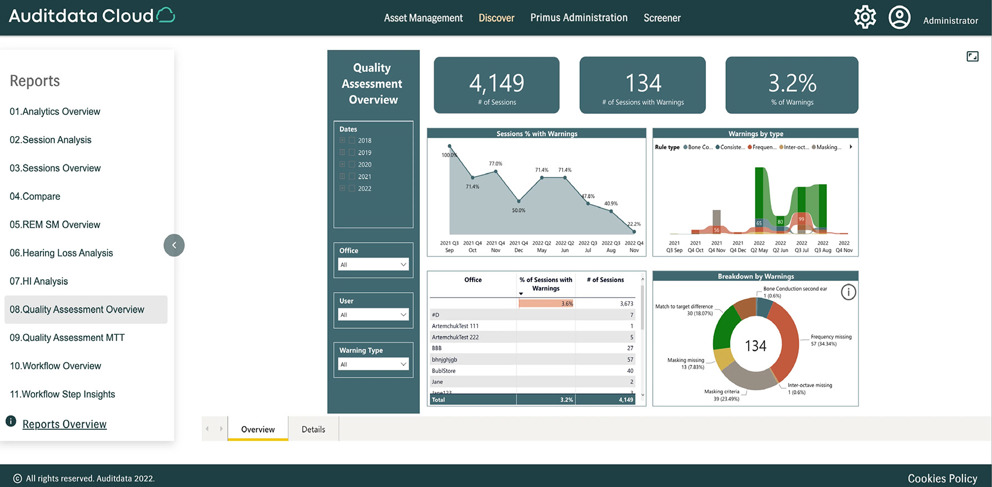Open info icon in Breakdown by Warnings
The width and height of the screenshot is (992, 487).
click(x=848, y=292)
